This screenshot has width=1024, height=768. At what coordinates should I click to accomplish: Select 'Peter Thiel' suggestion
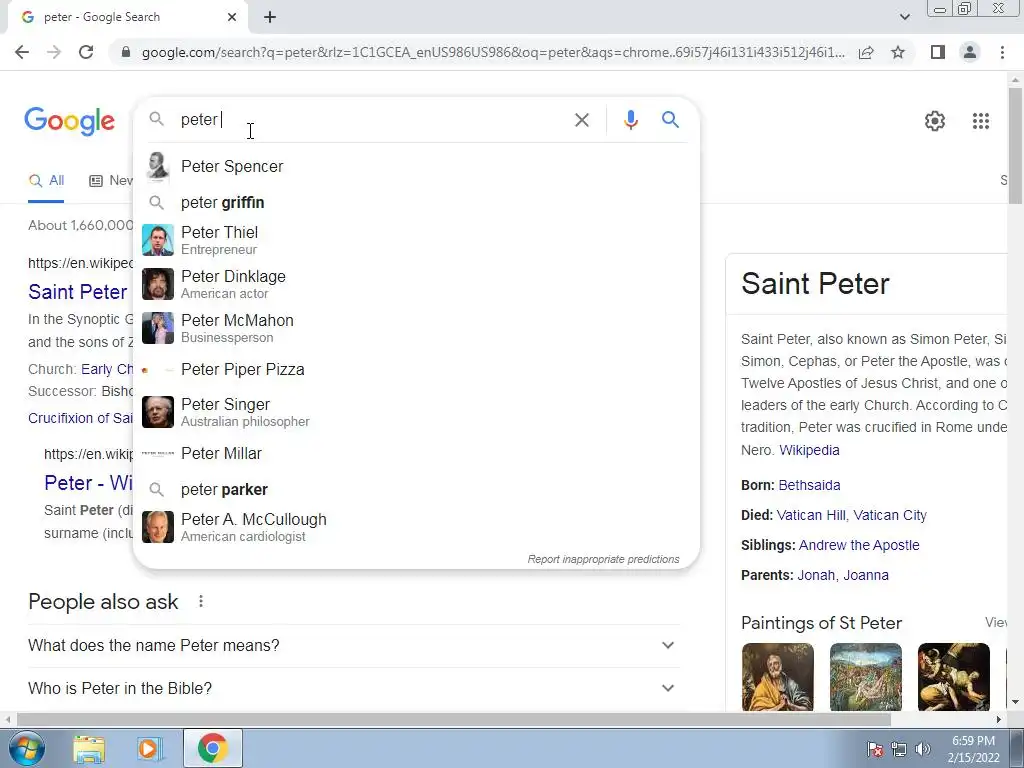(x=416, y=240)
